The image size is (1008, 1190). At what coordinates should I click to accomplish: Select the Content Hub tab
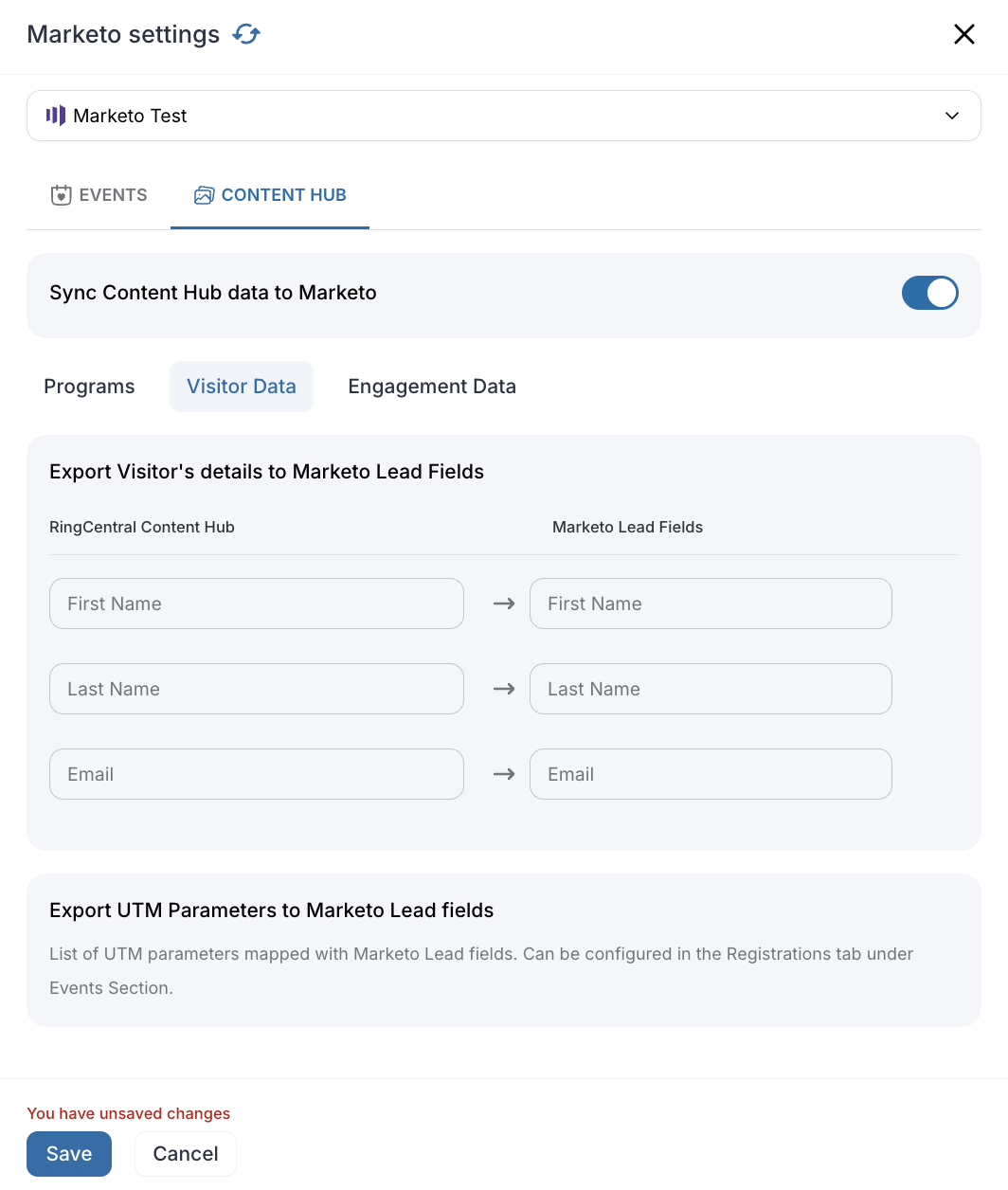tap(270, 195)
